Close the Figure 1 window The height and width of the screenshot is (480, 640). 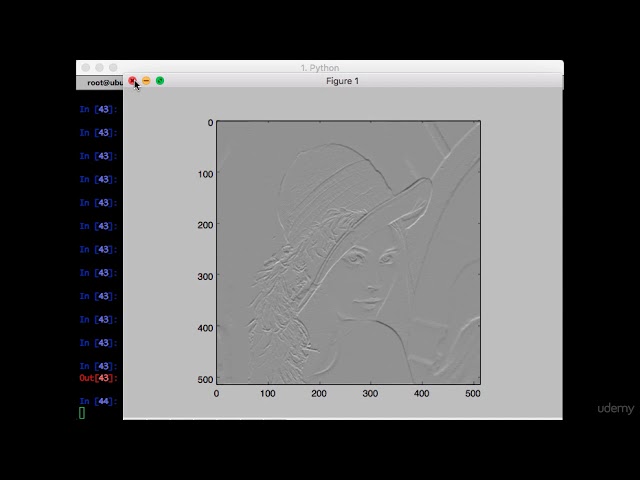(132, 81)
